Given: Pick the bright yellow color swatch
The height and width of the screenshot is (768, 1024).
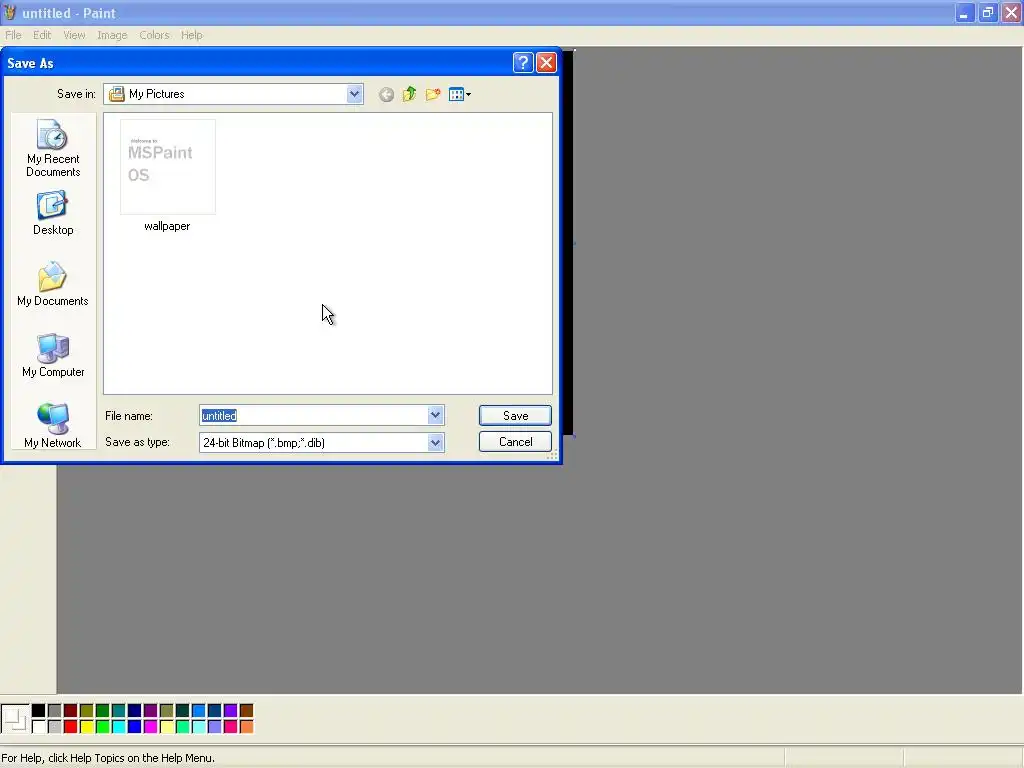Looking at the screenshot, I should [x=86, y=726].
